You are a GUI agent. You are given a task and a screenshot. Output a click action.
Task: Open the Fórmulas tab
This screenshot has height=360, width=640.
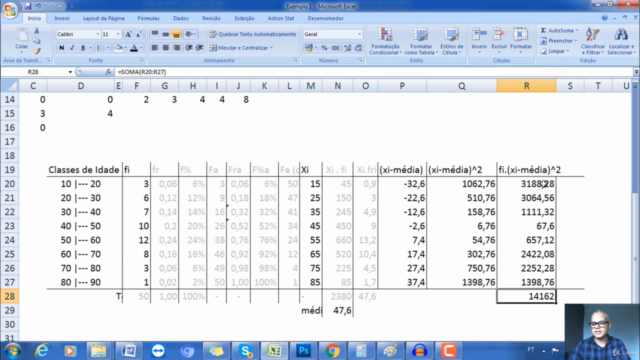149,18
